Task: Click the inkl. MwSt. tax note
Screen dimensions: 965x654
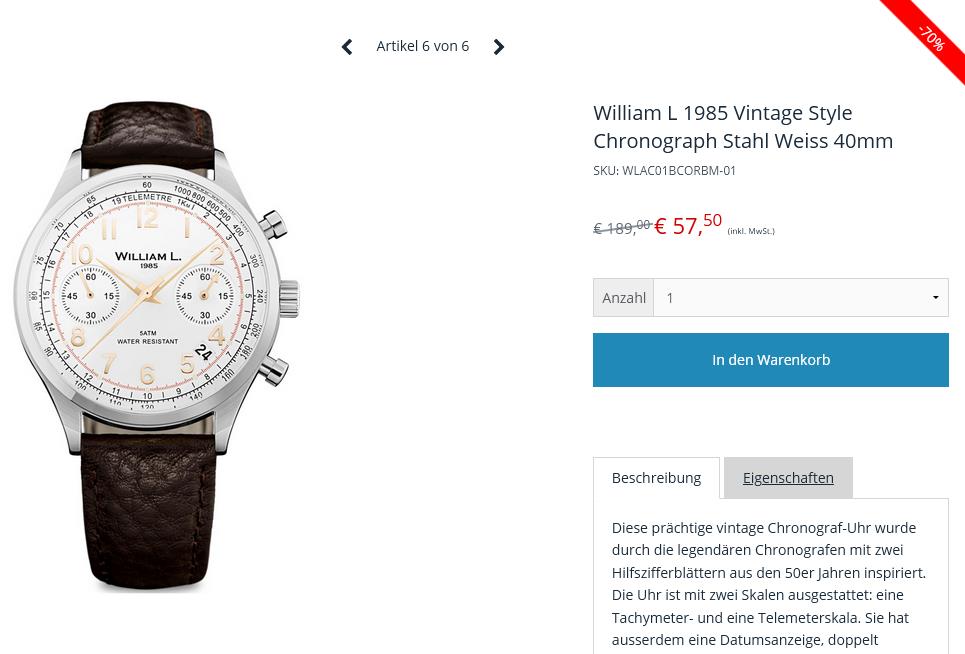Action: tap(751, 232)
